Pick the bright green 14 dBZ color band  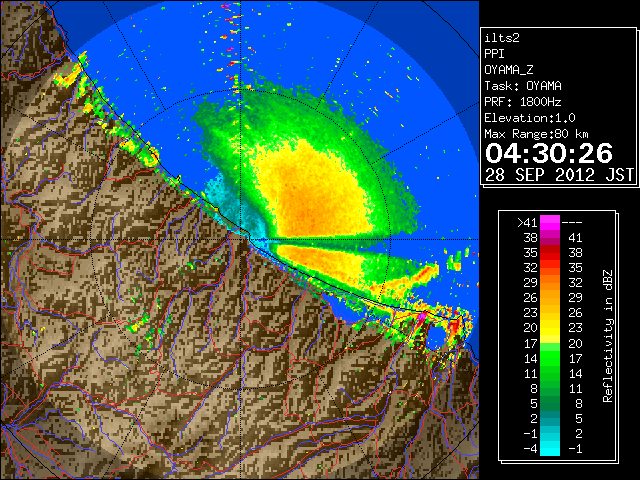(x=550, y=358)
